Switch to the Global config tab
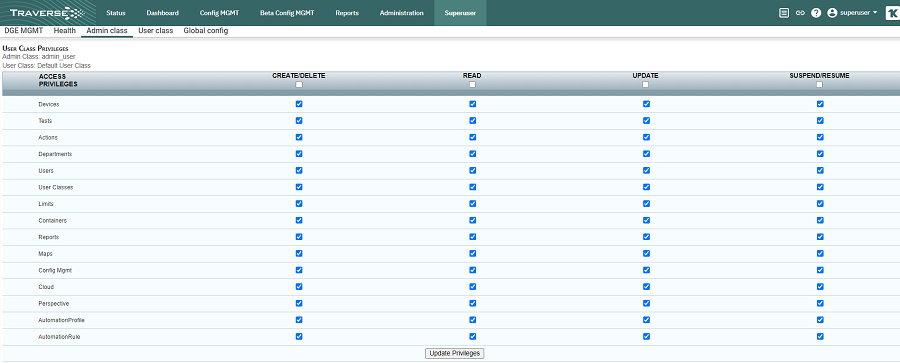 click(x=205, y=31)
